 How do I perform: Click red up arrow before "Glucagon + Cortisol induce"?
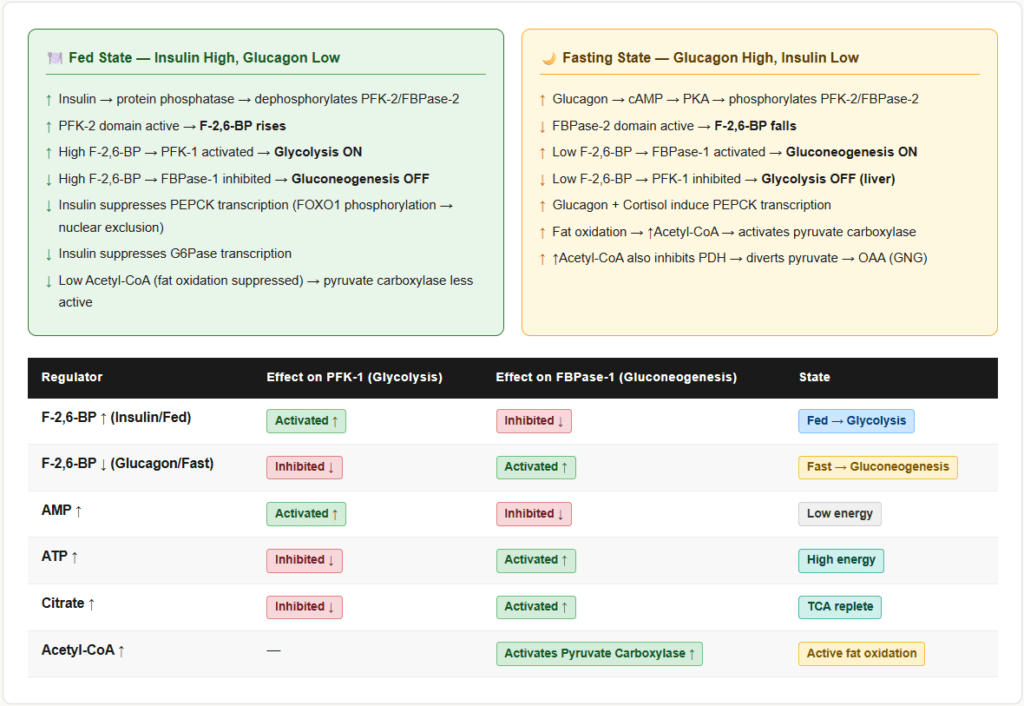542,205
